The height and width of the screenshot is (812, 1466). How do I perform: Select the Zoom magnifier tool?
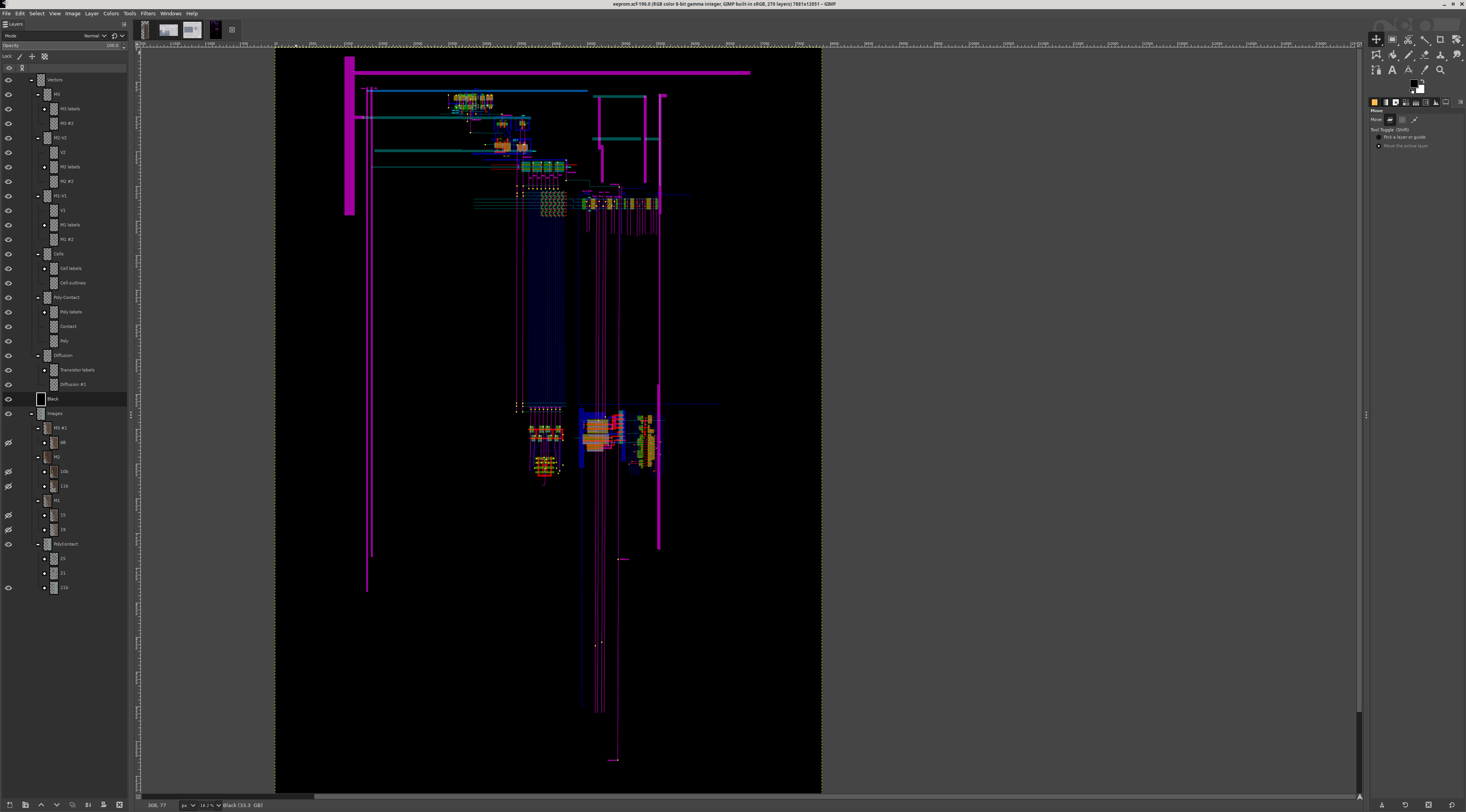pyautogui.click(x=1440, y=70)
